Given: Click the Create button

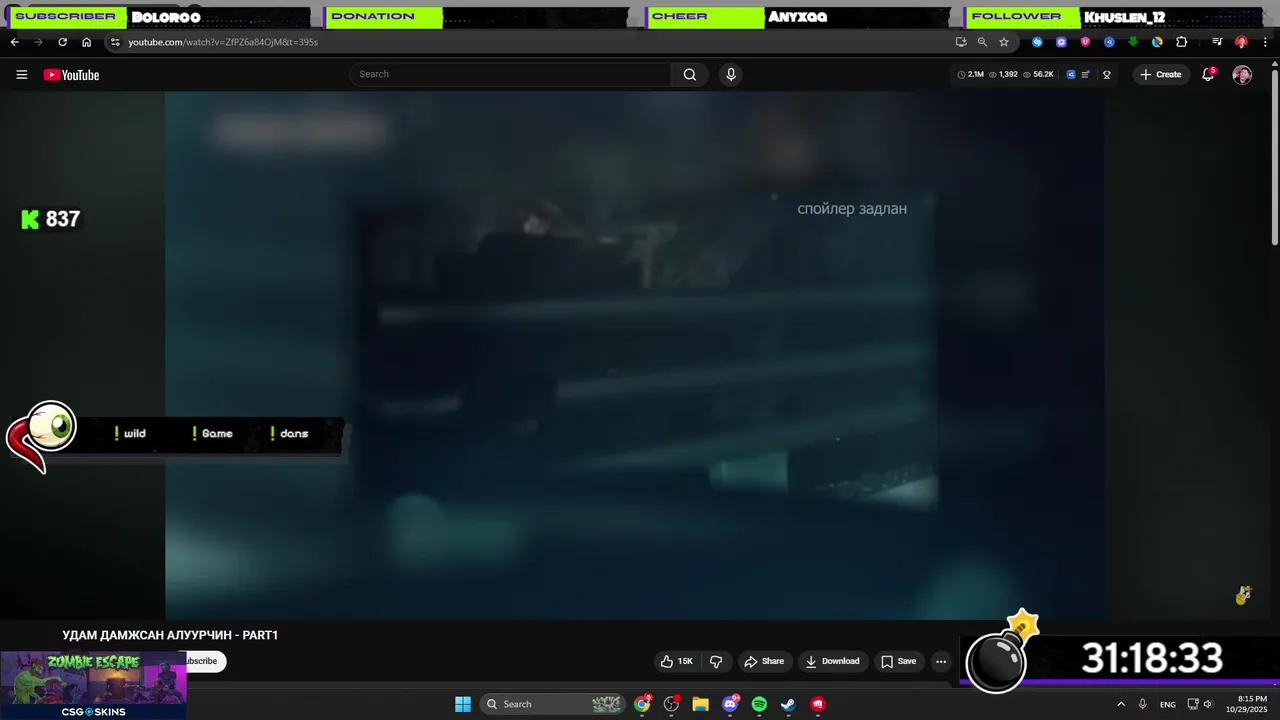Looking at the screenshot, I should pyautogui.click(x=1160, y=74).
